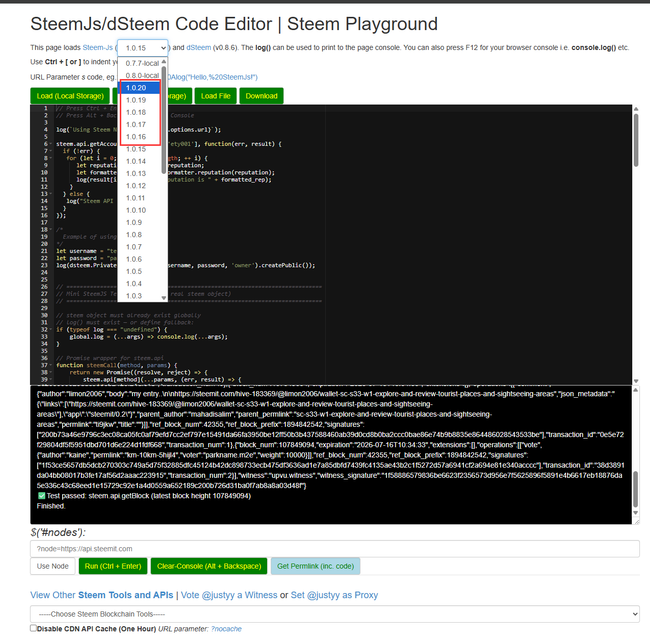This screenshot has height=640, width=650.
Task: Open the ?nocache URL parameter link
Action: 226,629
